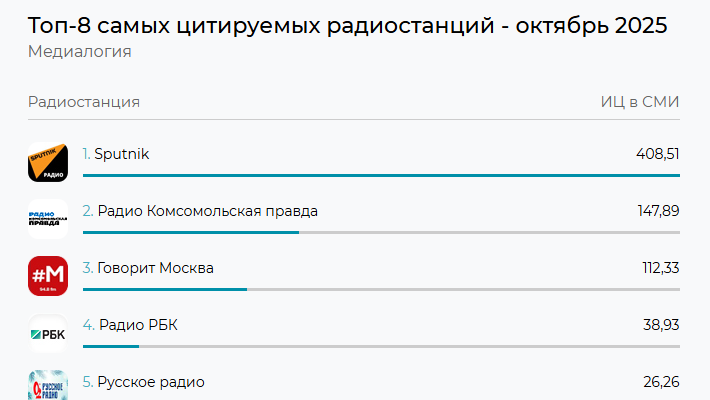Click the Медиалогия source subtitle
This screenshot has width=710, height=400.
(x=80, y=52)
